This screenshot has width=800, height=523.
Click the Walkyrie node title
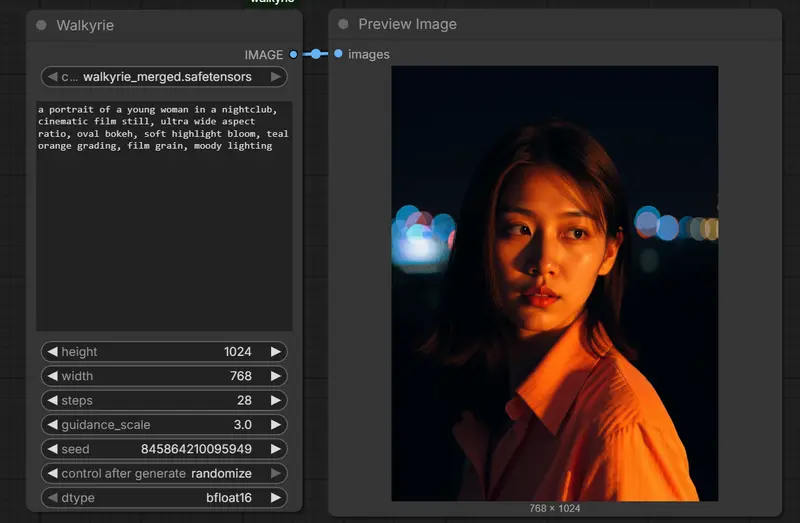(85, 25)
